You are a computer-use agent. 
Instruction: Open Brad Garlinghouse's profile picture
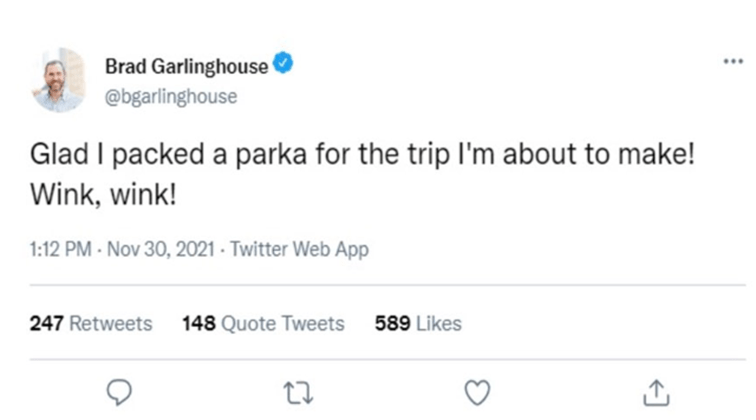pos(57,79)
